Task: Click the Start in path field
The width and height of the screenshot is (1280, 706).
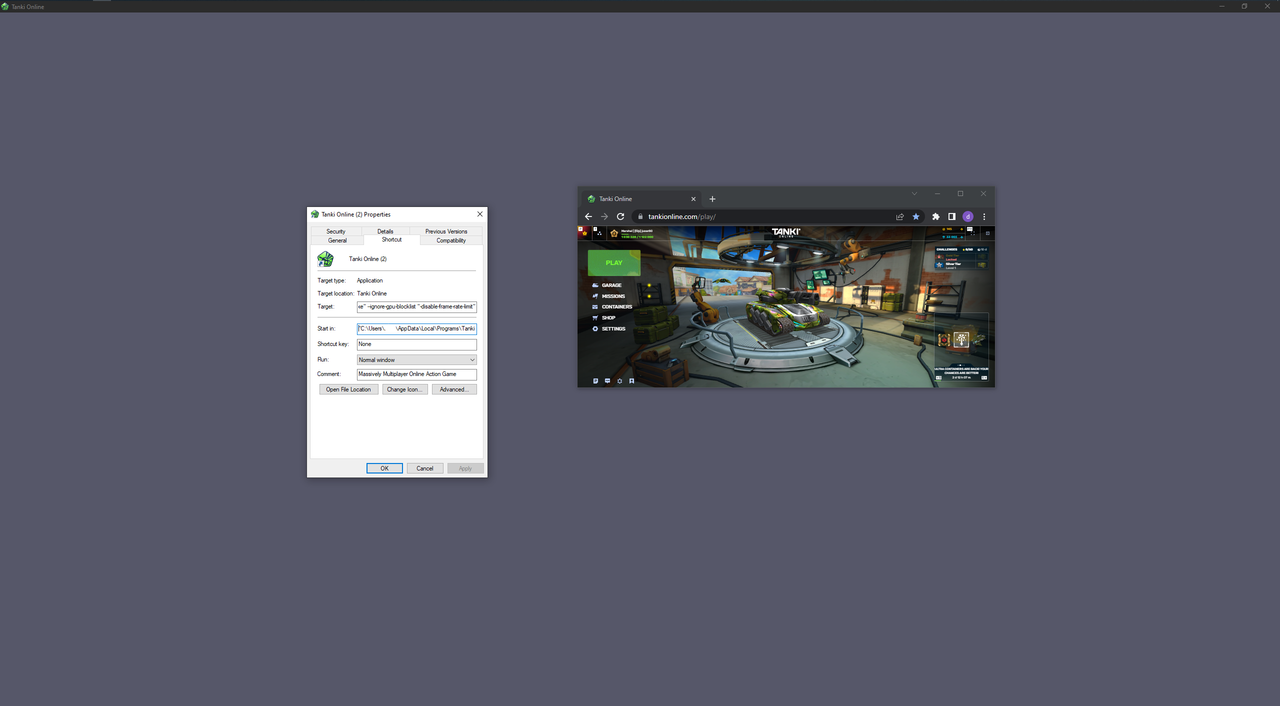Action: point(417,328)
